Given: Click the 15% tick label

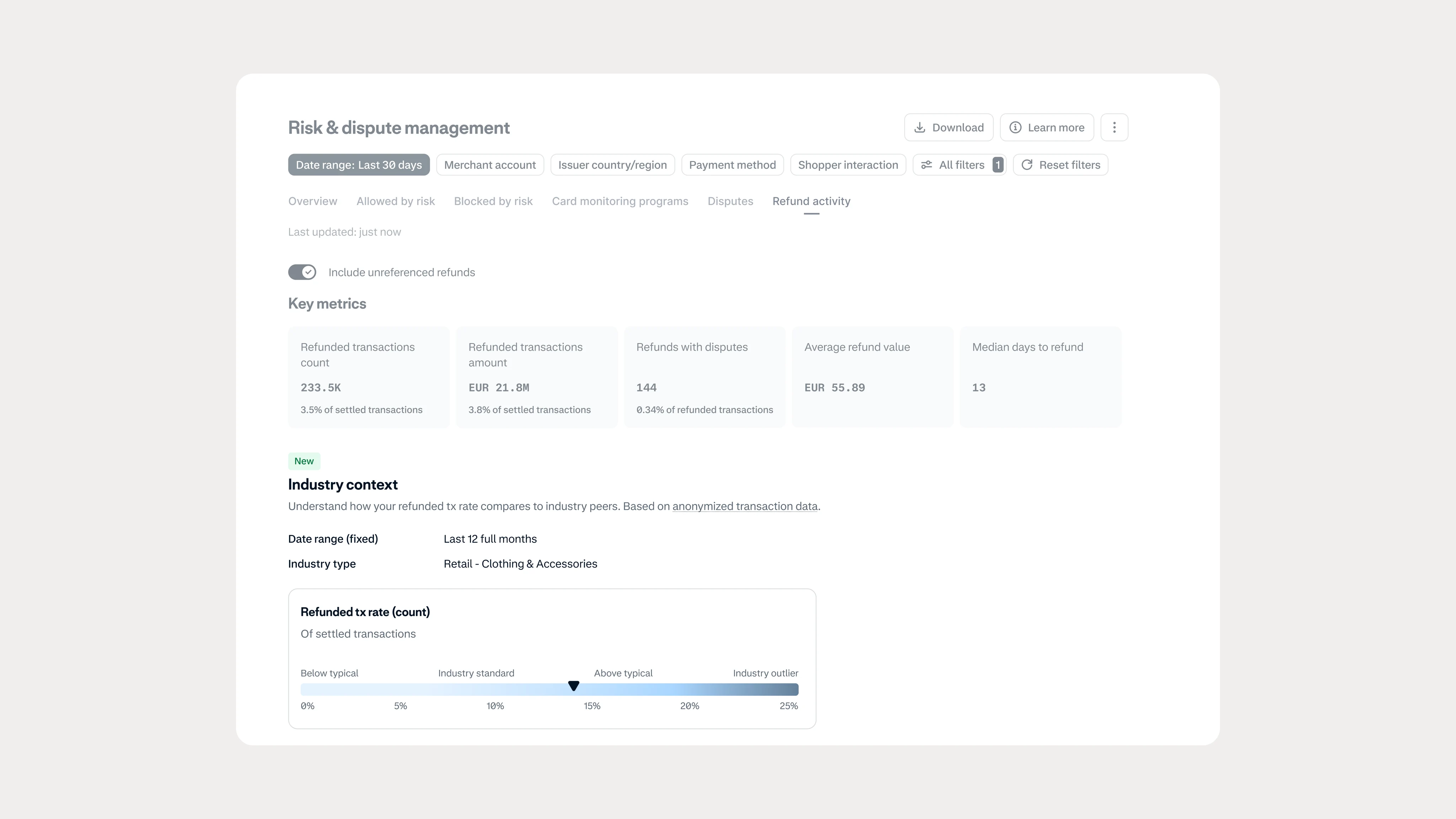Looking at the screenshot, I should click(x=592, y=706).
